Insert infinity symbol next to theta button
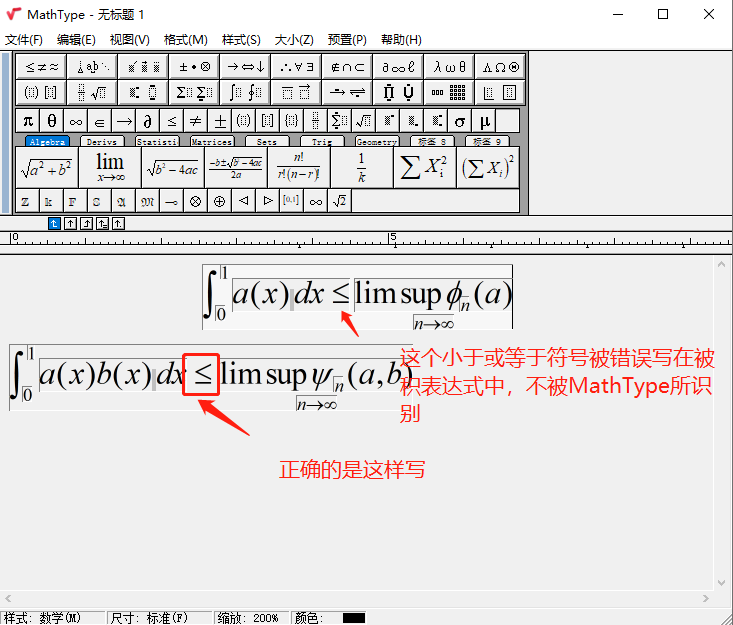 coord(76,122)
